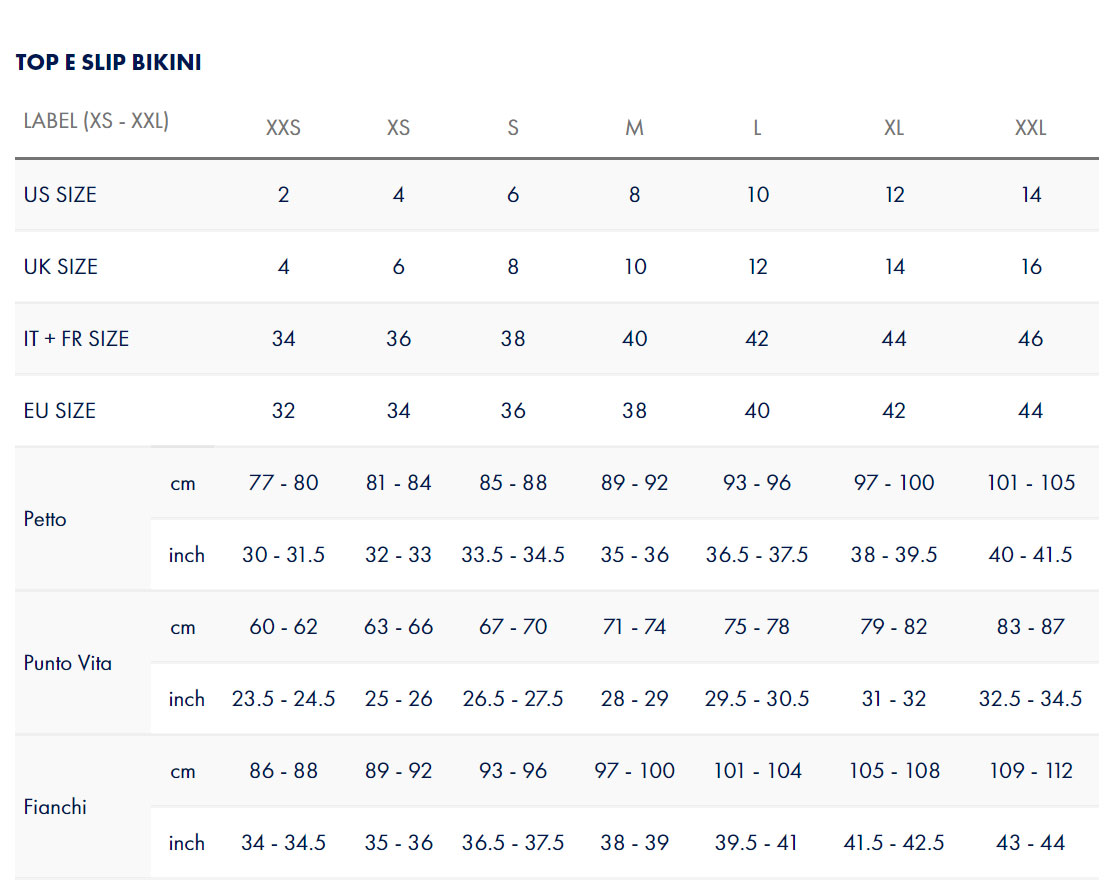This screenshot has width=1117, height=896.
Task: Click Petto inch value 38 - 39.5
Action: (x=894, y=555)
